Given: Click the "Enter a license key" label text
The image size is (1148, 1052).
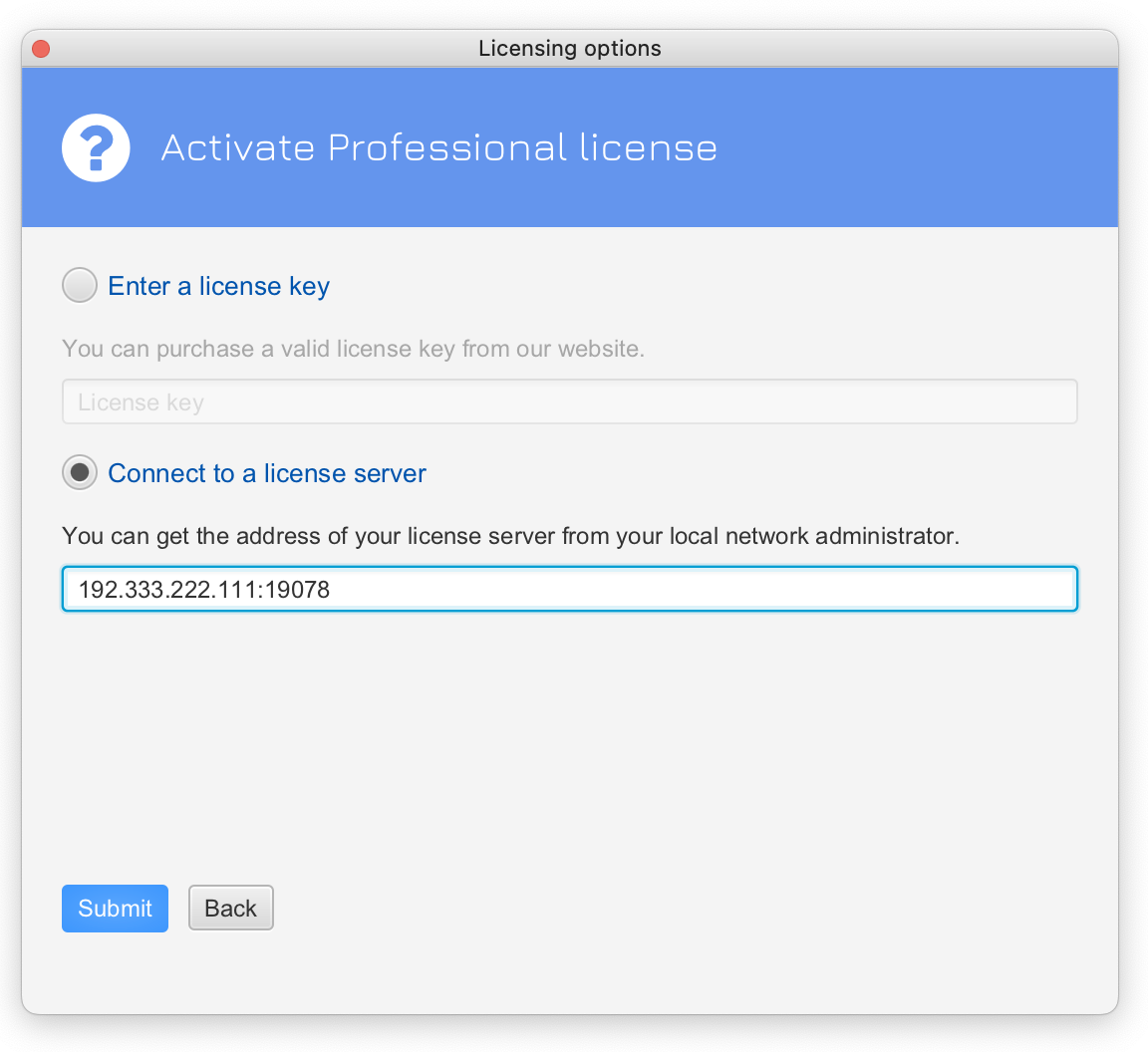Looking at the screenshot, I should pyautogui.click(x=218, y=287).
